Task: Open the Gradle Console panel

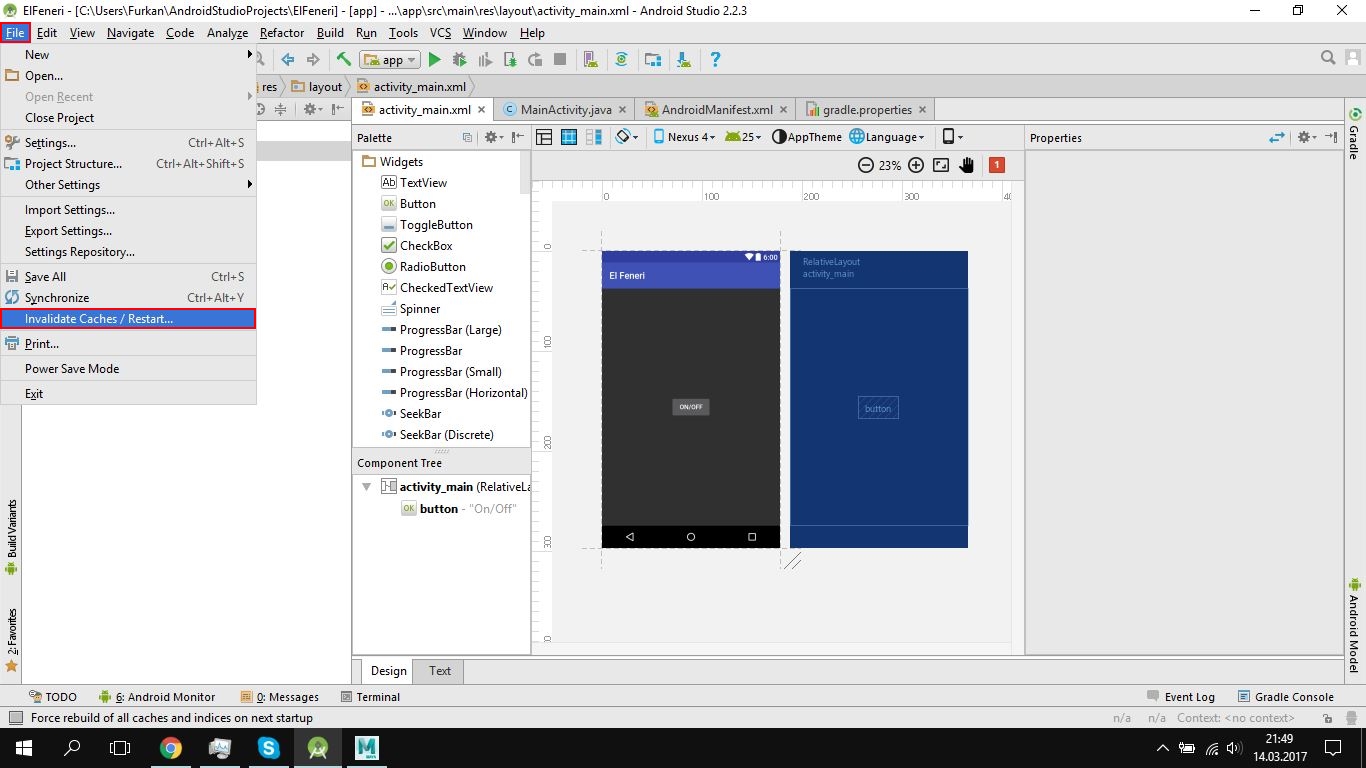Action: click(1285, 697)
